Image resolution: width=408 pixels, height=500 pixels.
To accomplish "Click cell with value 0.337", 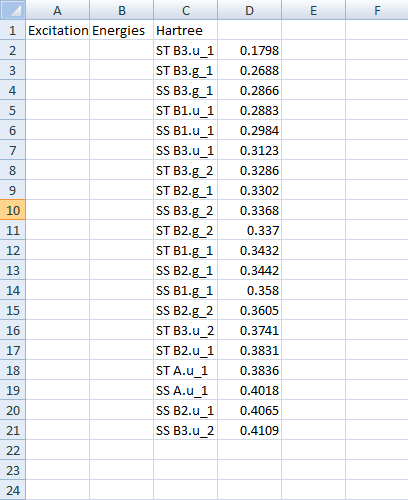I will [249, 230].
